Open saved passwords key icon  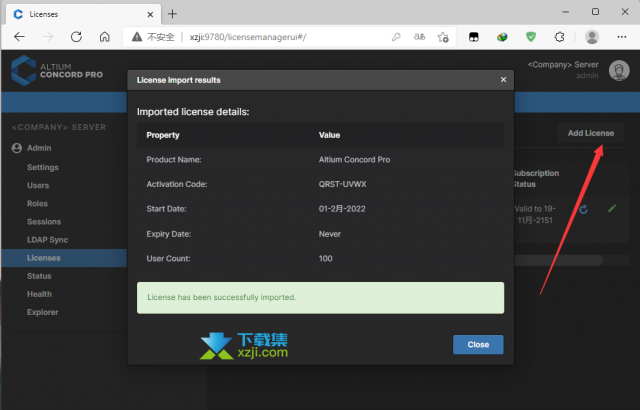tap(396, 37)
